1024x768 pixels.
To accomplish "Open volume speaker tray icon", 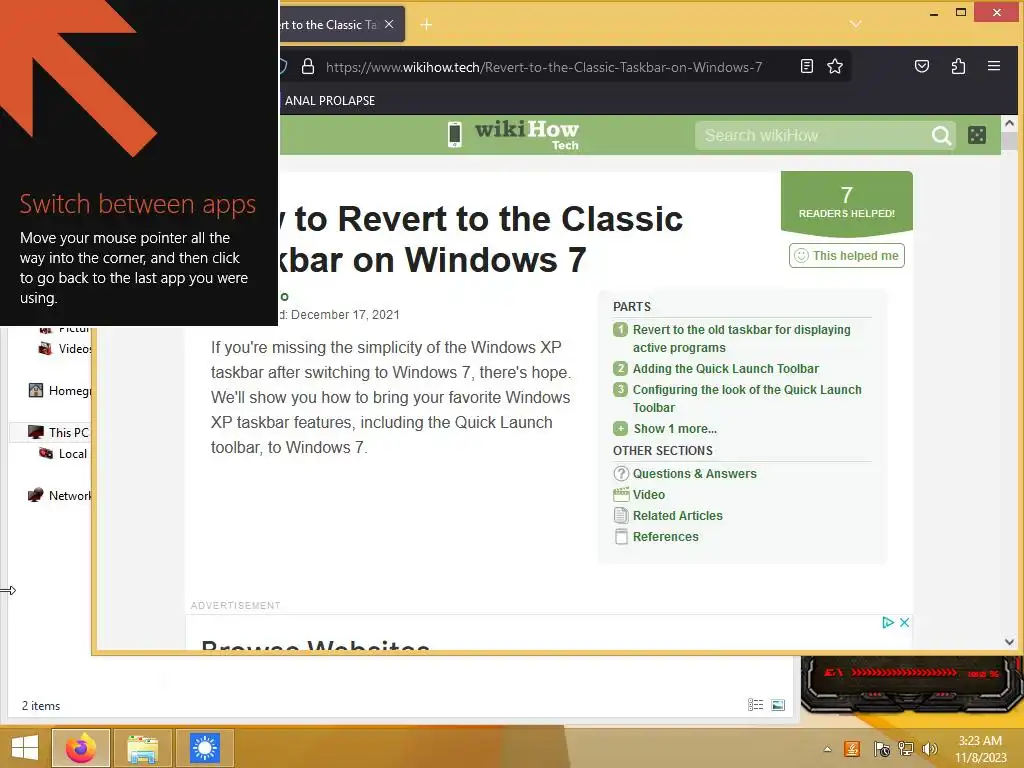I will coord(930,749).
